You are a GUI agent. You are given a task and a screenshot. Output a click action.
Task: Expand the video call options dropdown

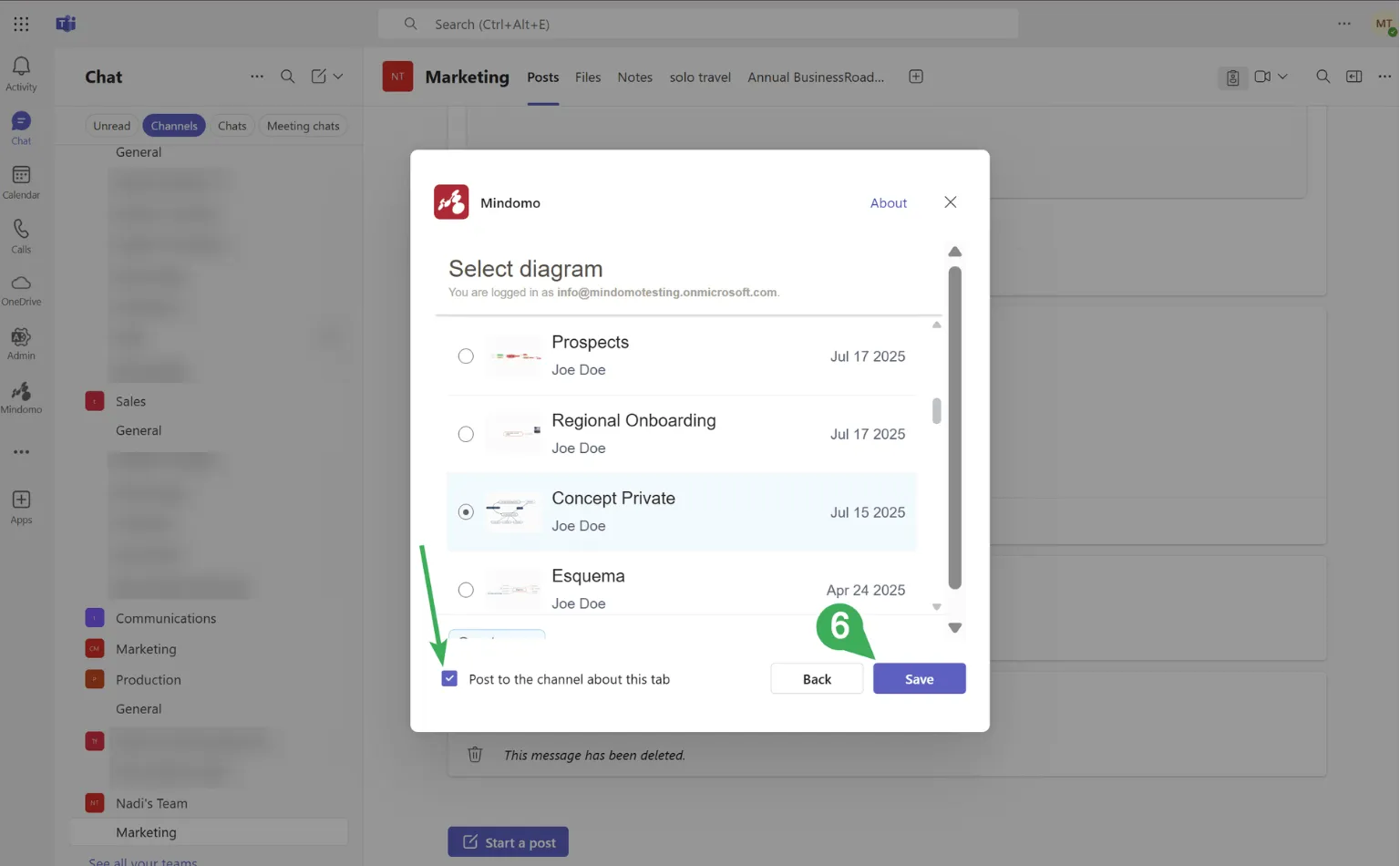[1283, 77]
